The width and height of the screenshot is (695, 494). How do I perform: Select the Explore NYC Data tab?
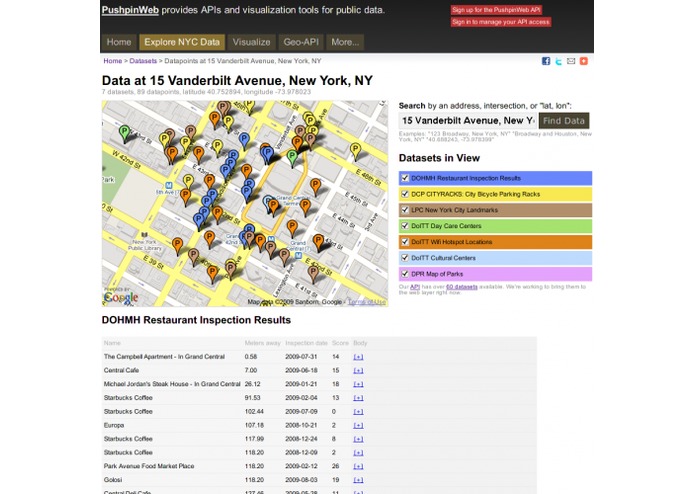(x=182, y=42)
